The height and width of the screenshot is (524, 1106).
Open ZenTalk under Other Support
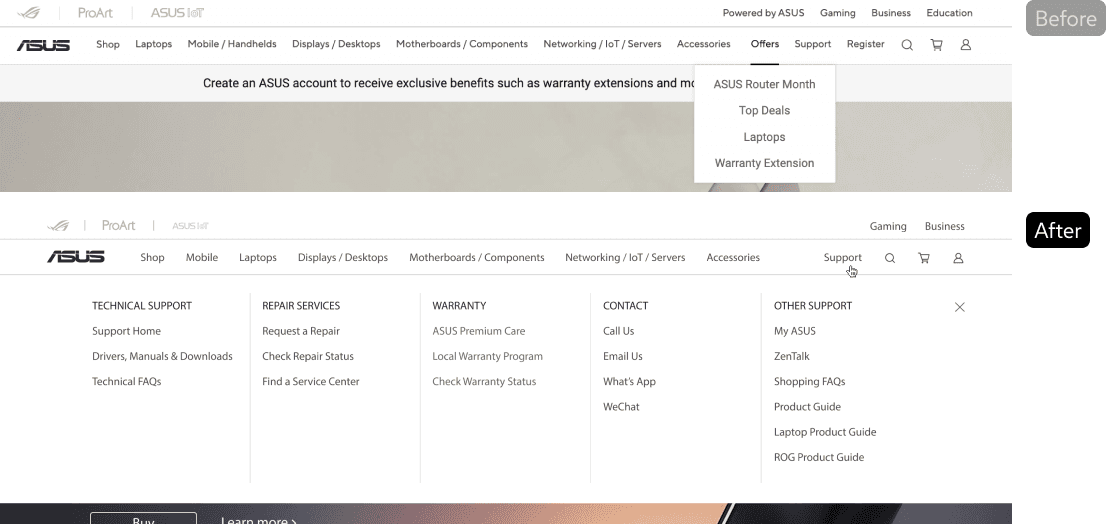[x=791, y=356]
